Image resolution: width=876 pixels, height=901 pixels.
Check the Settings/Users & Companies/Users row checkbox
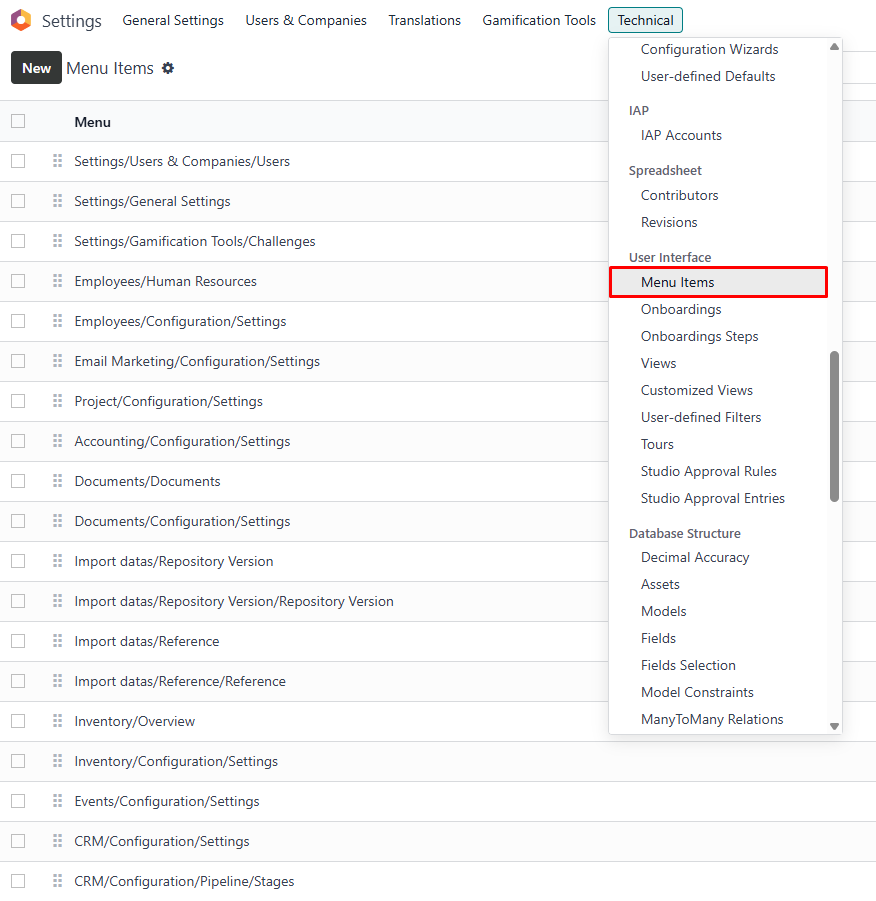click(x=18, y=161)
